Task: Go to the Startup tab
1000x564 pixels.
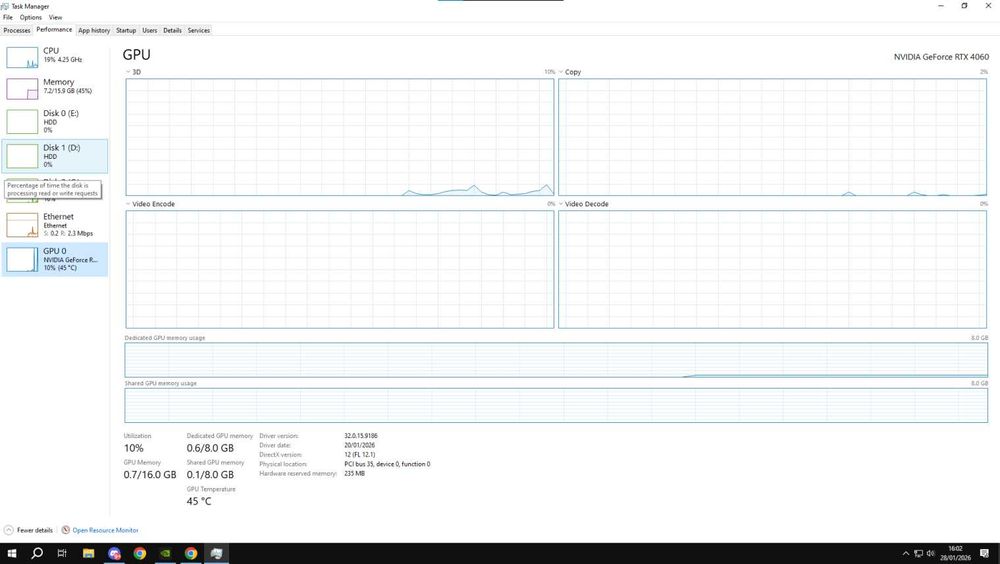Action: pos(126,30)
